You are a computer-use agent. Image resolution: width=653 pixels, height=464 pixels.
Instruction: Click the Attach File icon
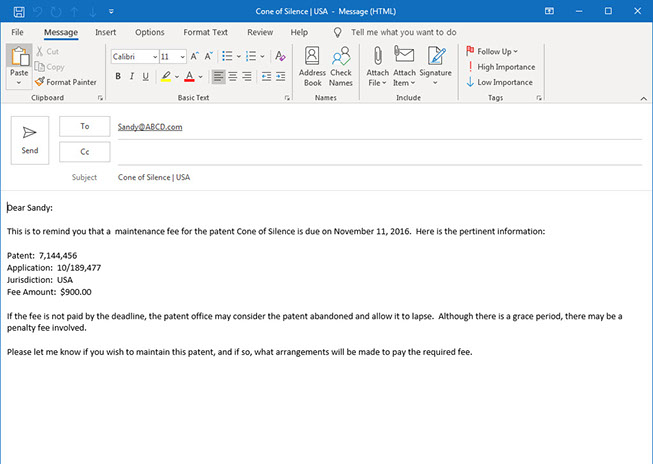377,66
